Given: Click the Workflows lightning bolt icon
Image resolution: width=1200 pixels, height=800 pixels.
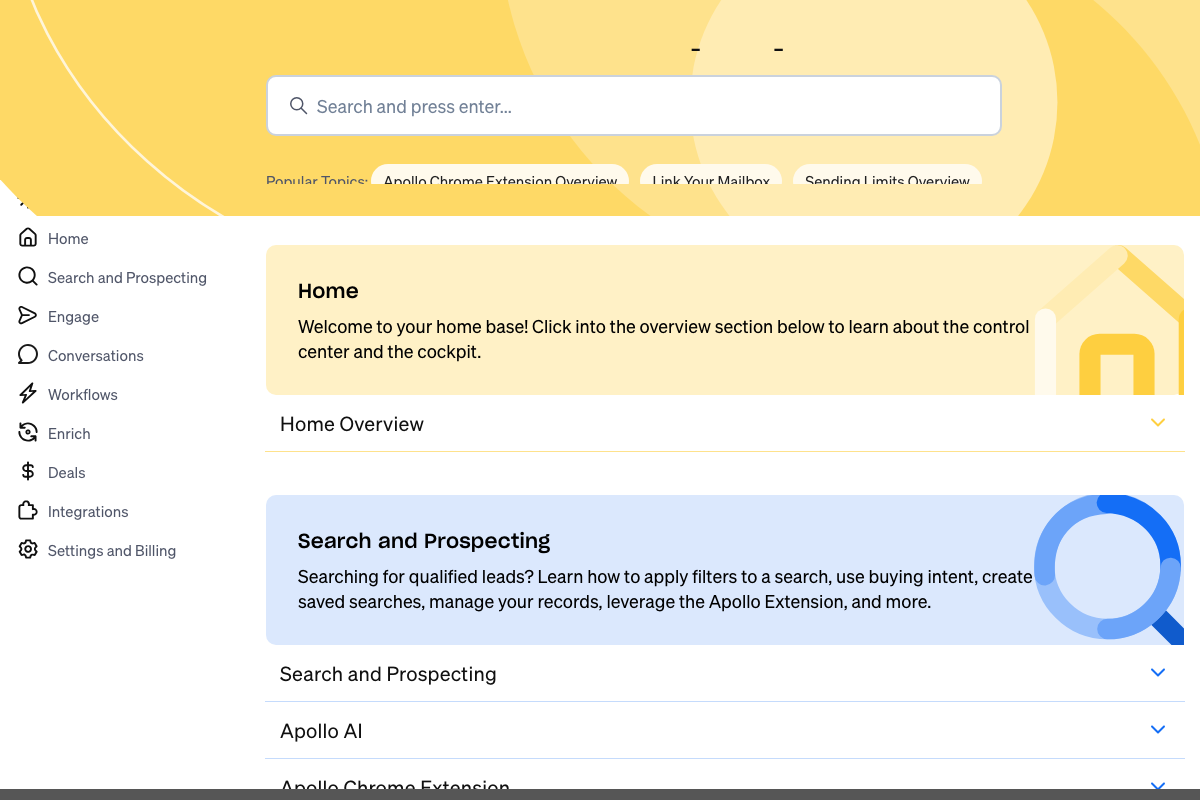Looking at the screenshot, I should pos(28,394).
